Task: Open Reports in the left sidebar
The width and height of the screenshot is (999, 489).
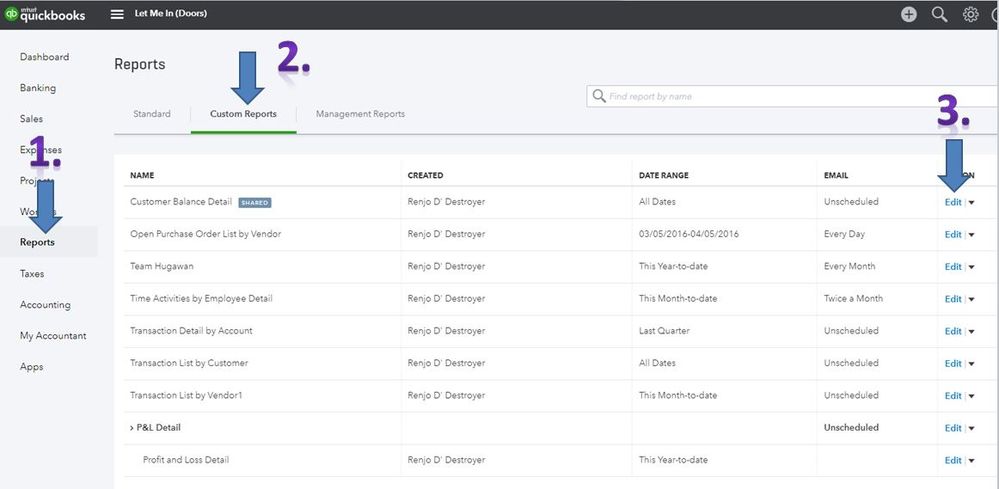Action: click(38, 242)
